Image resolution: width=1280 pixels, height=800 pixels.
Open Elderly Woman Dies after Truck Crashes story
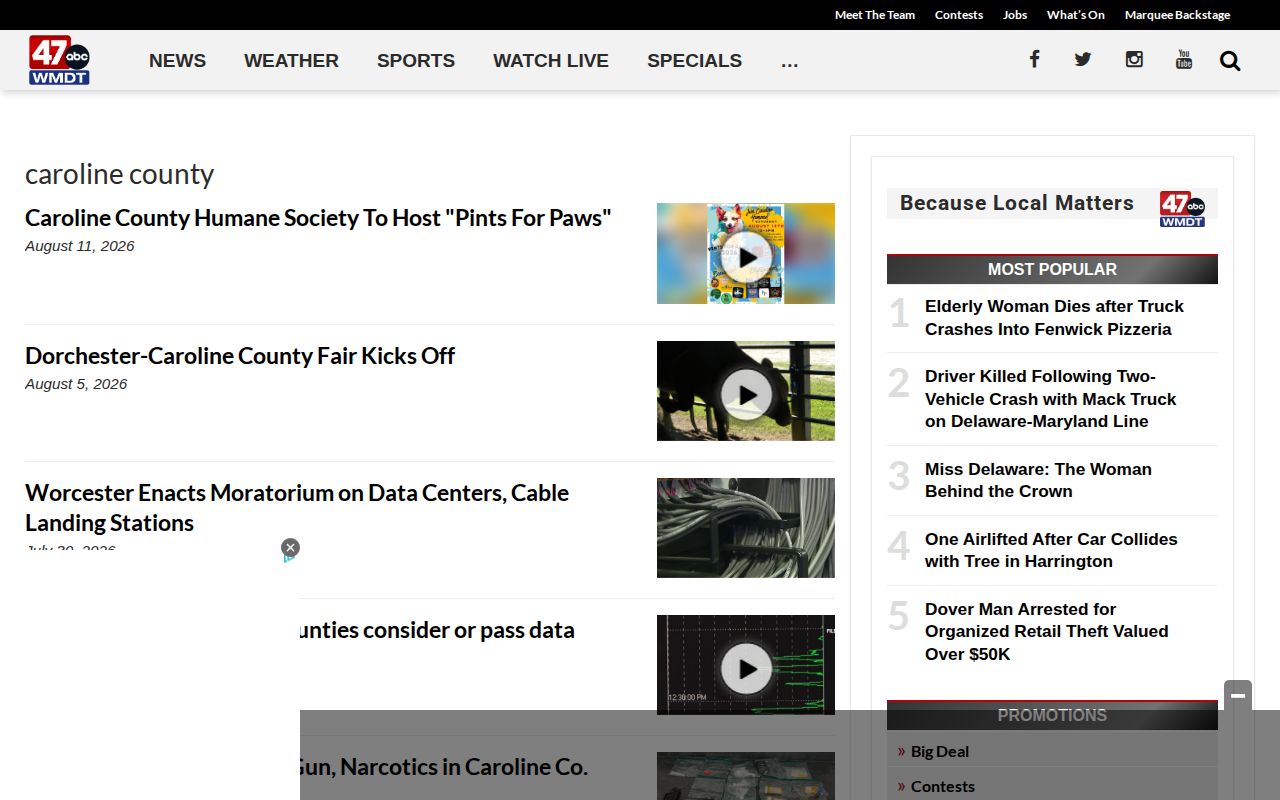[1054, 318]
